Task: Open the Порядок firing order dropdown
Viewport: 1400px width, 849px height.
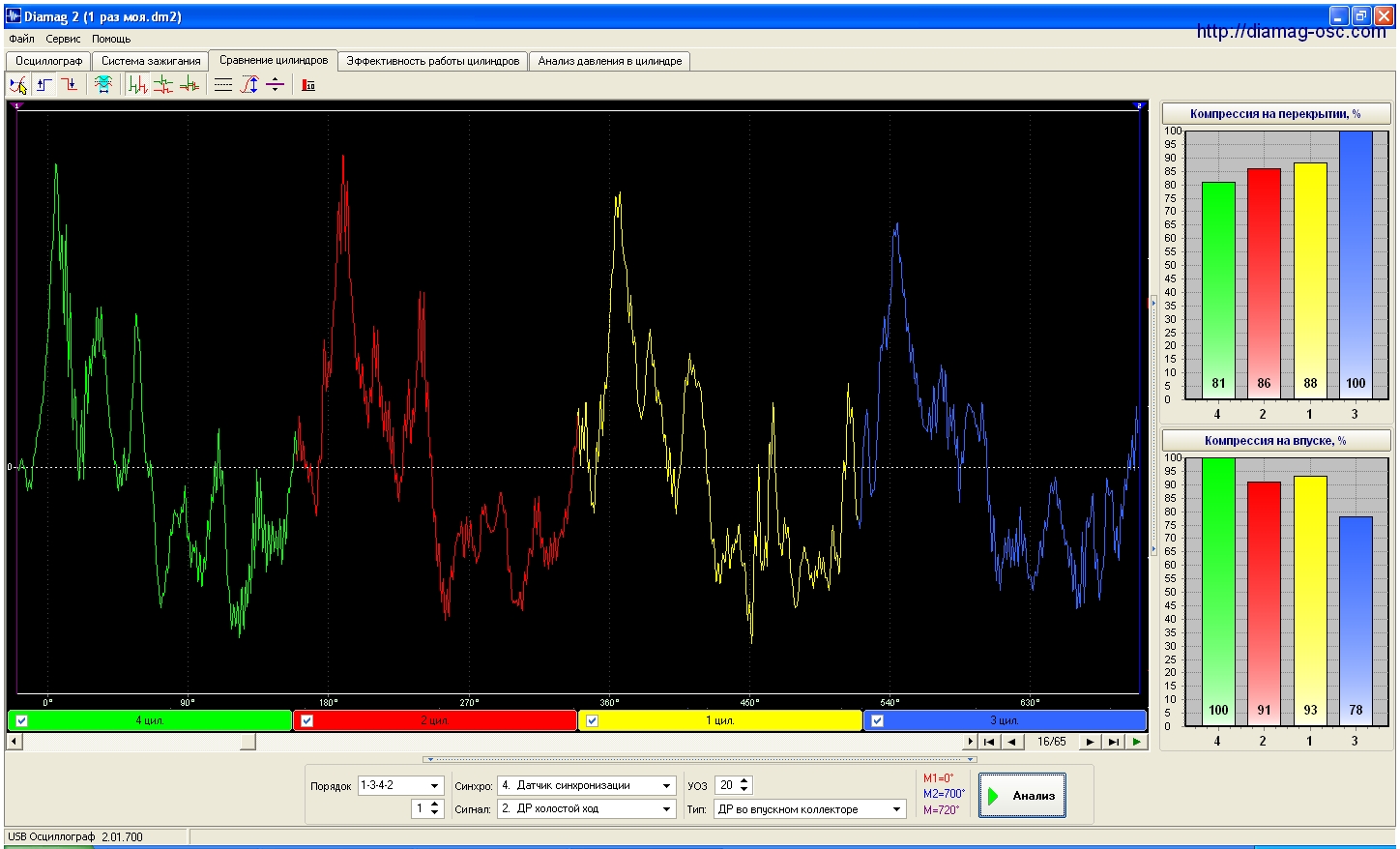Action: [x=435, y=786]
